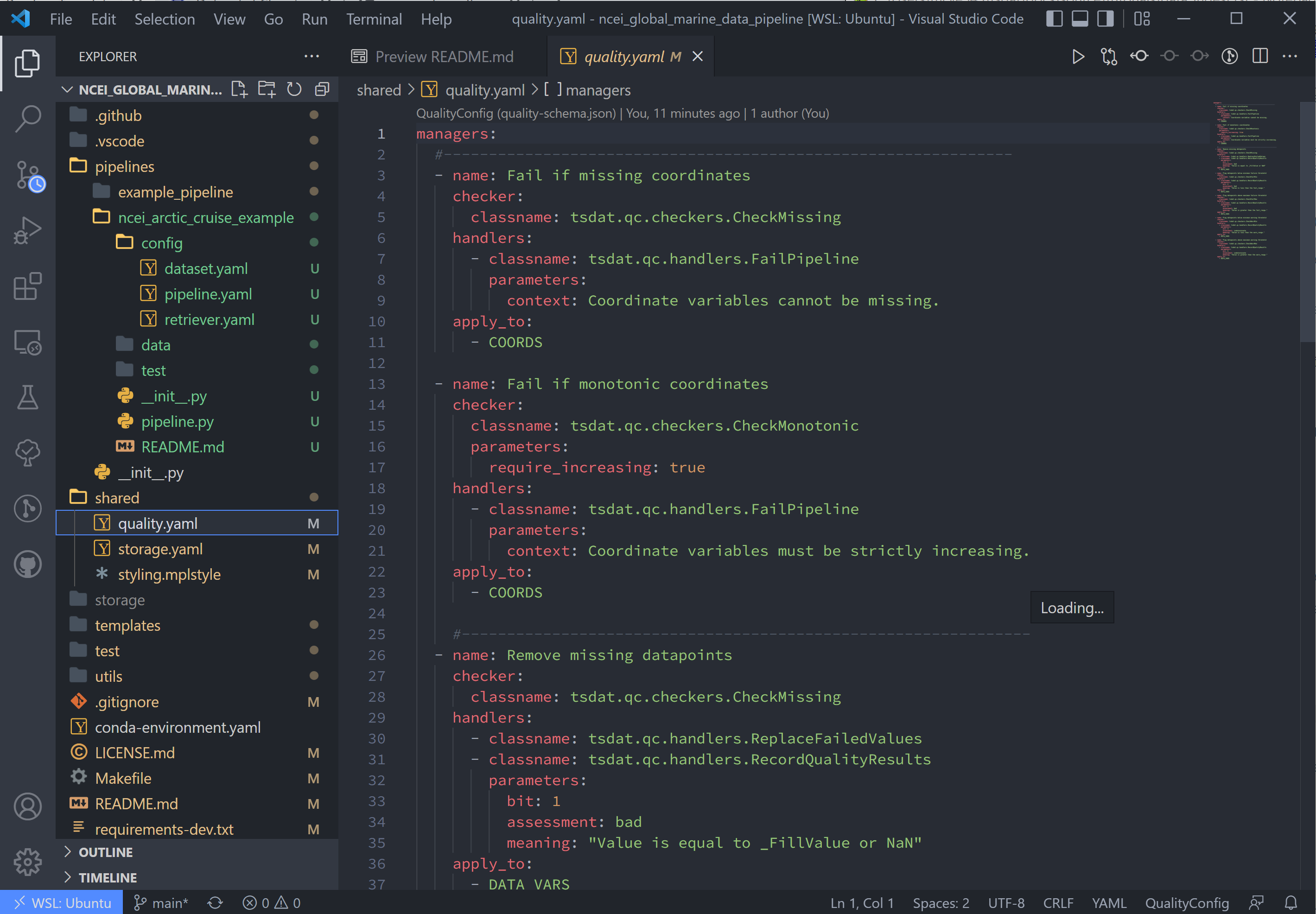The image size is (1316, 914).
Task: Expand the OUTLINE section
Action: pos(197,851)
